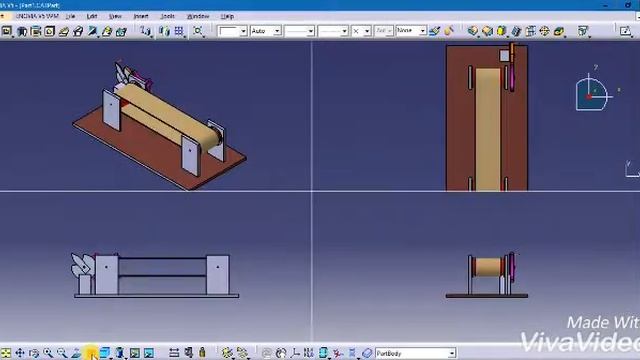Click the blue cylinder icon in bottom toolbar
The height and width of the screenshot is (360, 640).
point(323,353)
